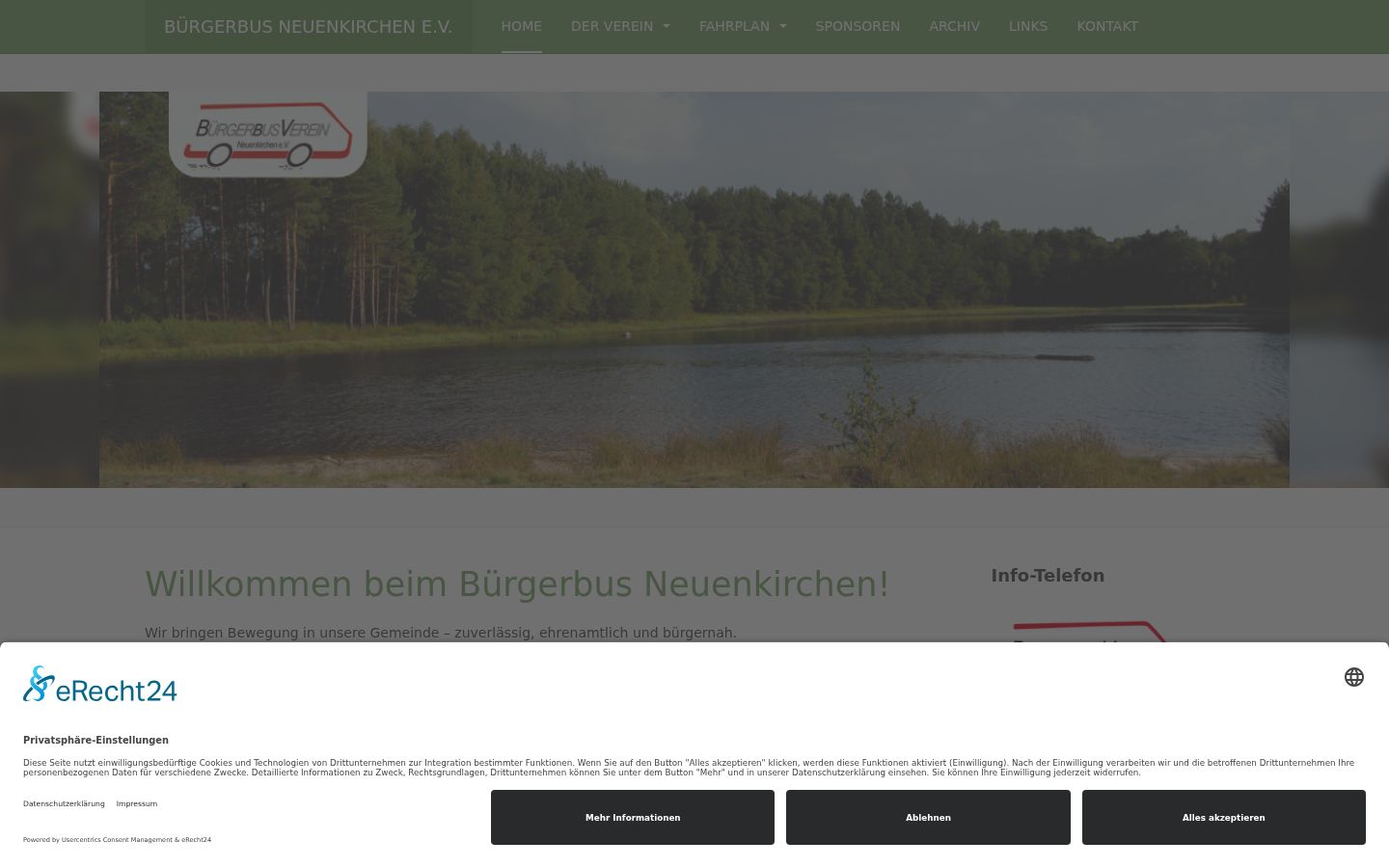Open the Datenschutzerklärung link
Screen dimensions: 1389x868
64,803
